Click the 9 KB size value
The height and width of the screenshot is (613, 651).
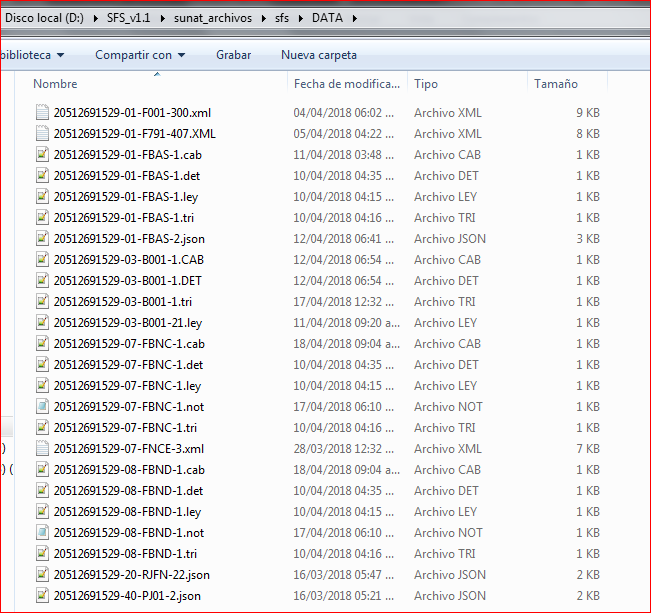588,113
